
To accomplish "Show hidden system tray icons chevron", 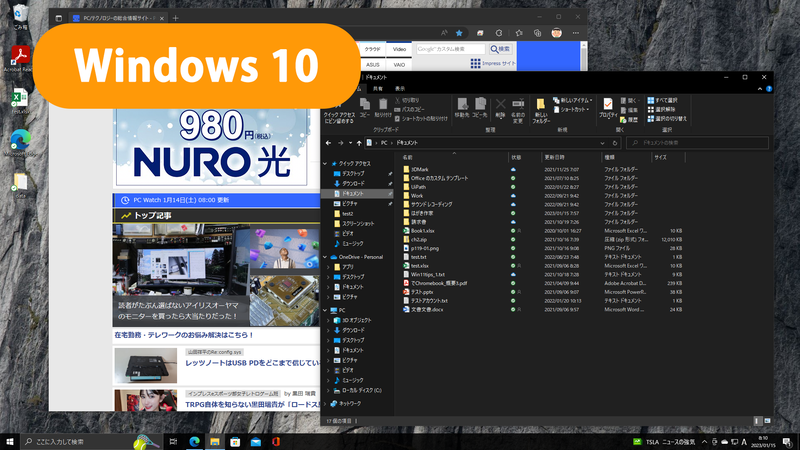I will (x=705, y=442).
